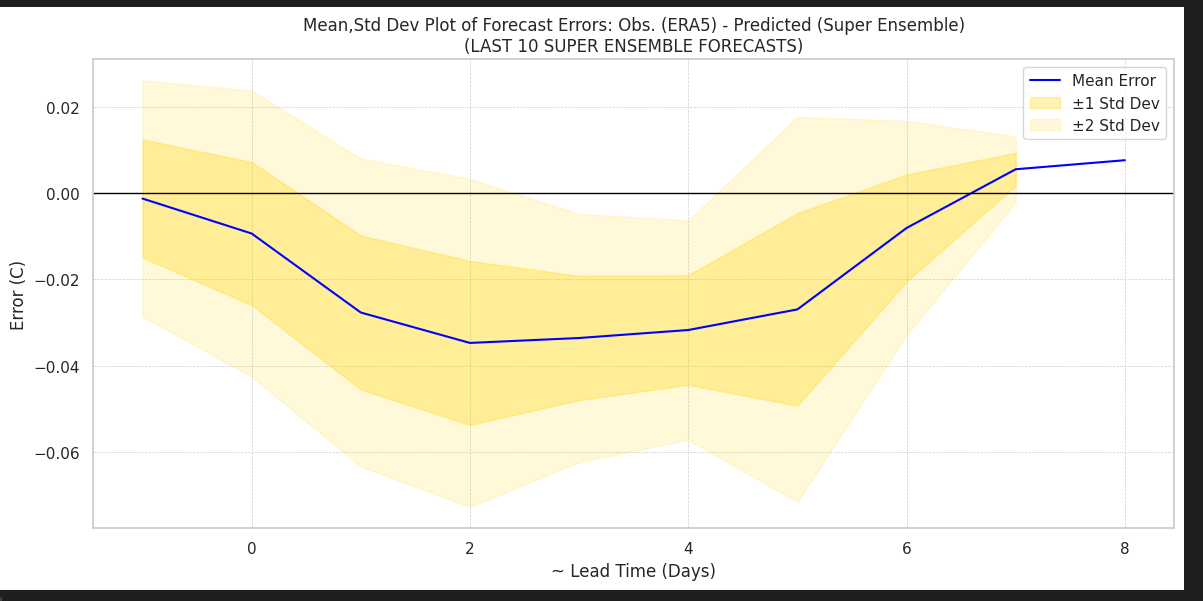Click the x-axis tick label 8
Image resolution: width=1203 pixels, height=601 pixels.
[x=1125, y=548]
